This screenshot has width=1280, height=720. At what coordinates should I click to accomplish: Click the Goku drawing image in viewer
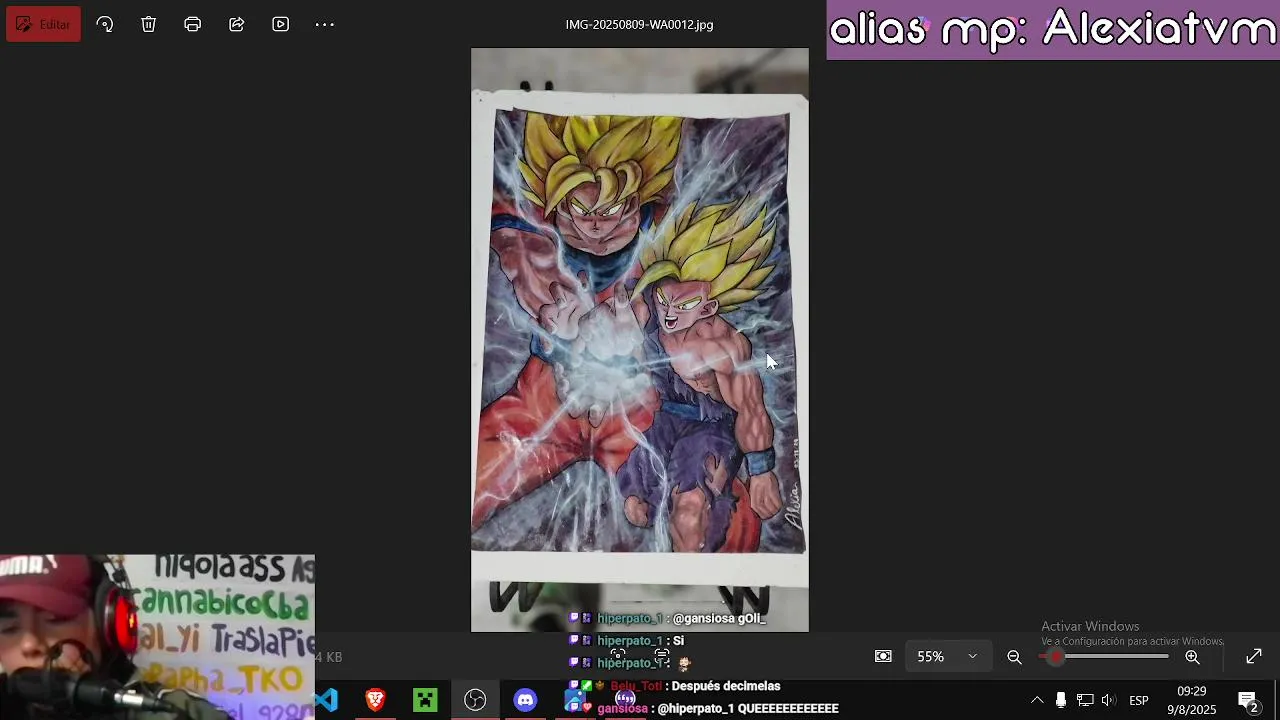coord(640,340)
